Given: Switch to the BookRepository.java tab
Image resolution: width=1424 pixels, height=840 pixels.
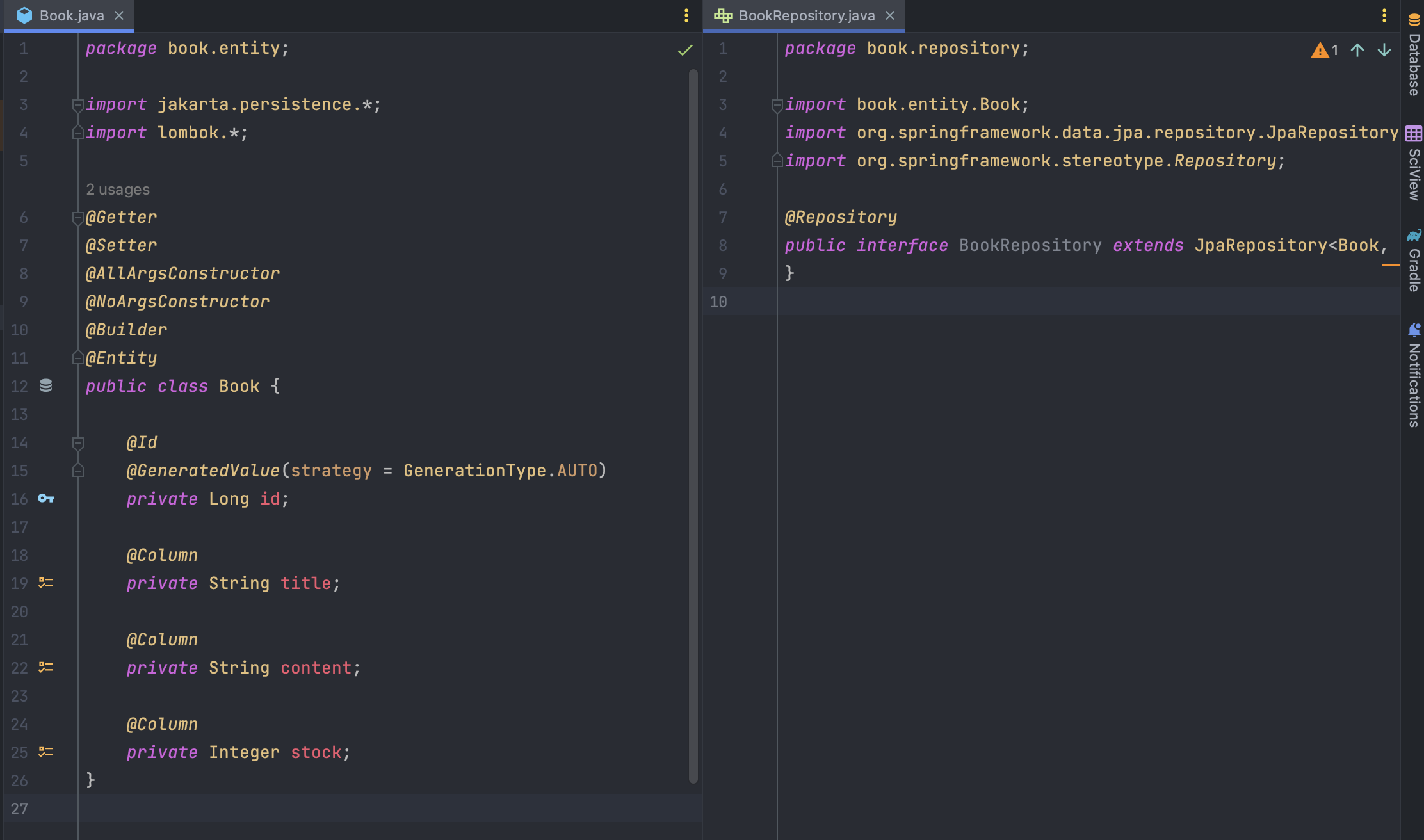Looking at the screenshot, I should [805, 15].
